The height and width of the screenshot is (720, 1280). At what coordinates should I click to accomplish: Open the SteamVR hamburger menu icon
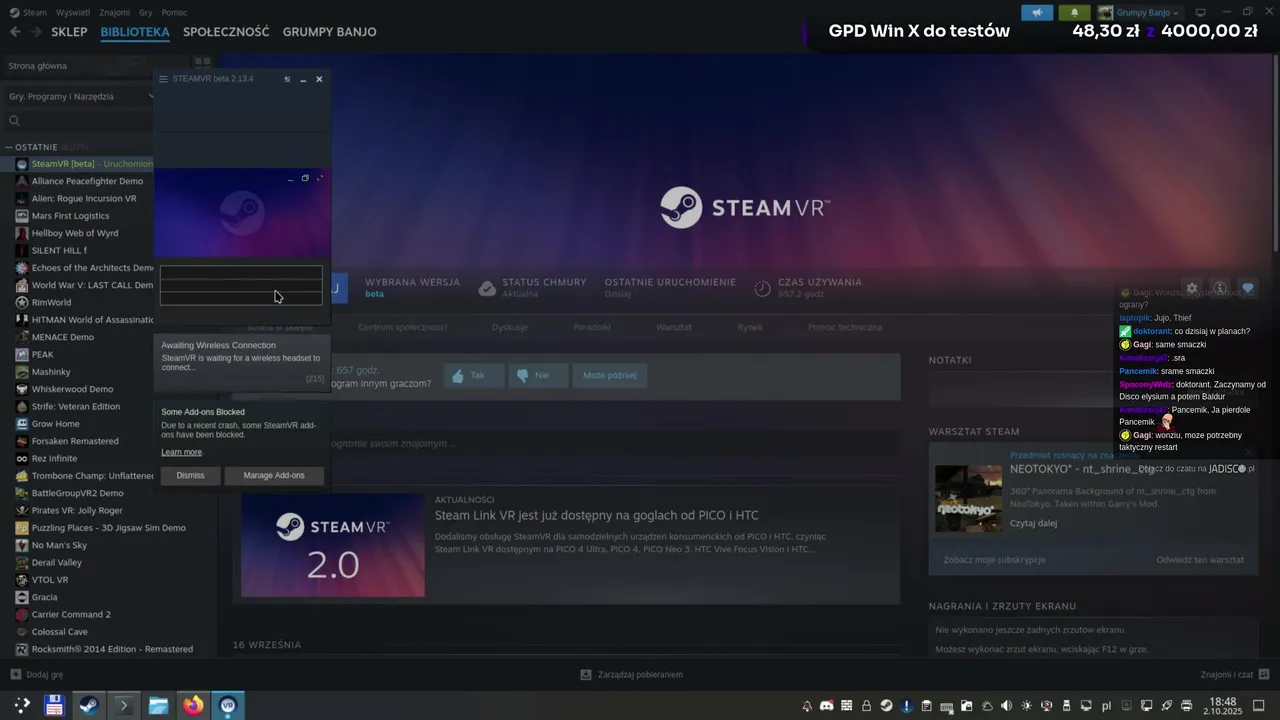tap(164, 79)
